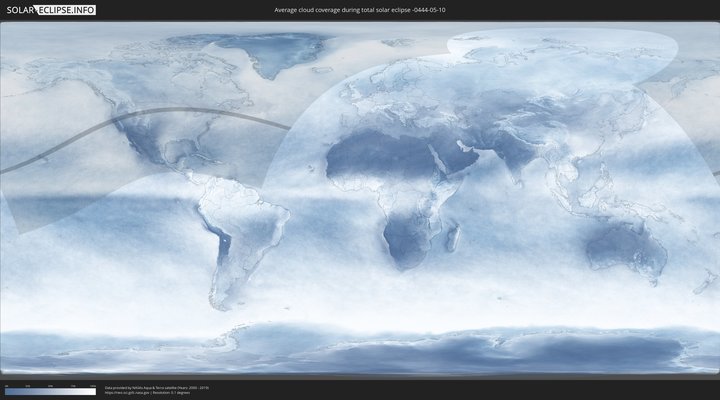Click the neo.sci.gsfc.nasa.gov source link text
This screenshot has height=400, width=720.
[127, 393]
